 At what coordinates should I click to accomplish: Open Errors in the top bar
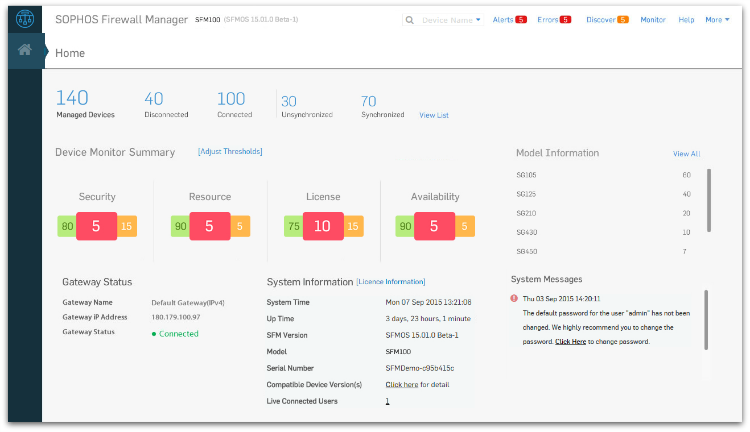tap(548, 20)
